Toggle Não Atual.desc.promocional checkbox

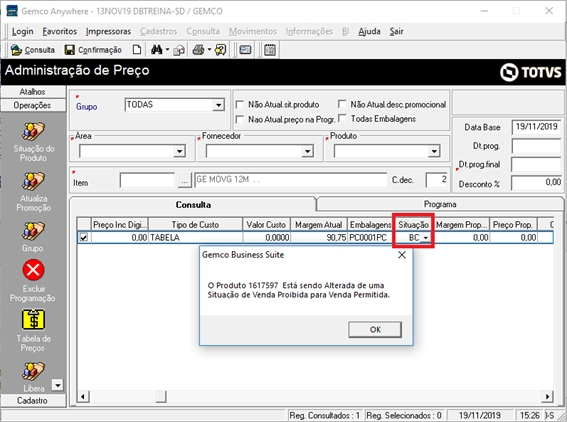pyautogui.click(x=342, y=105)
